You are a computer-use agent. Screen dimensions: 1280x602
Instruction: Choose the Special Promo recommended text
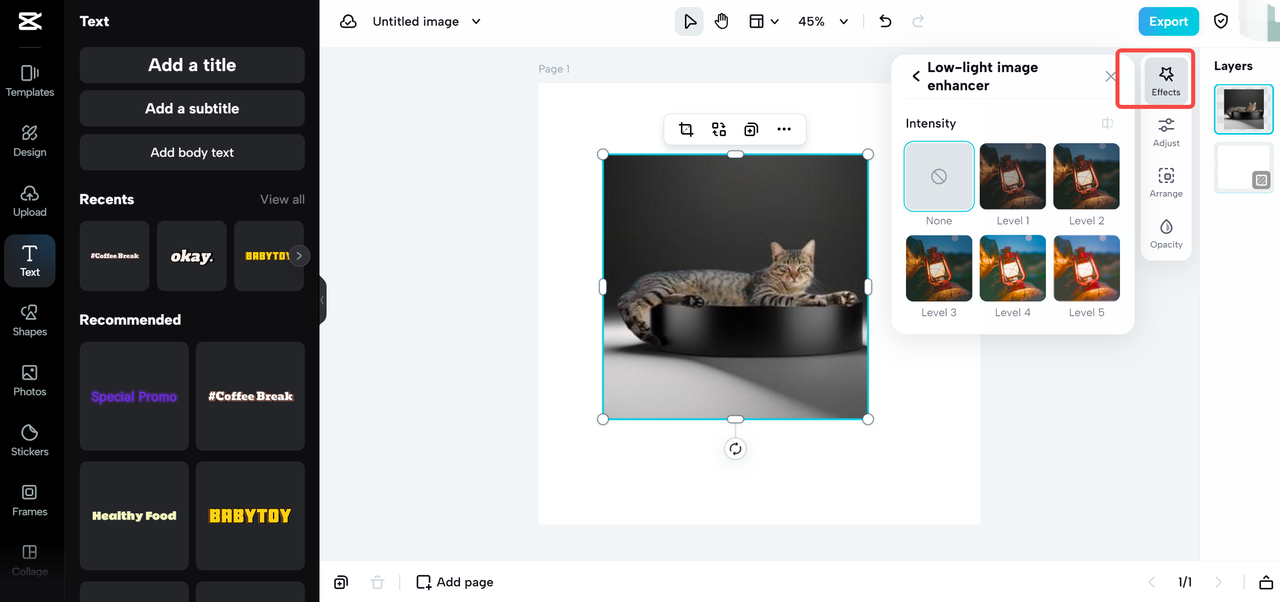(134, 396)
